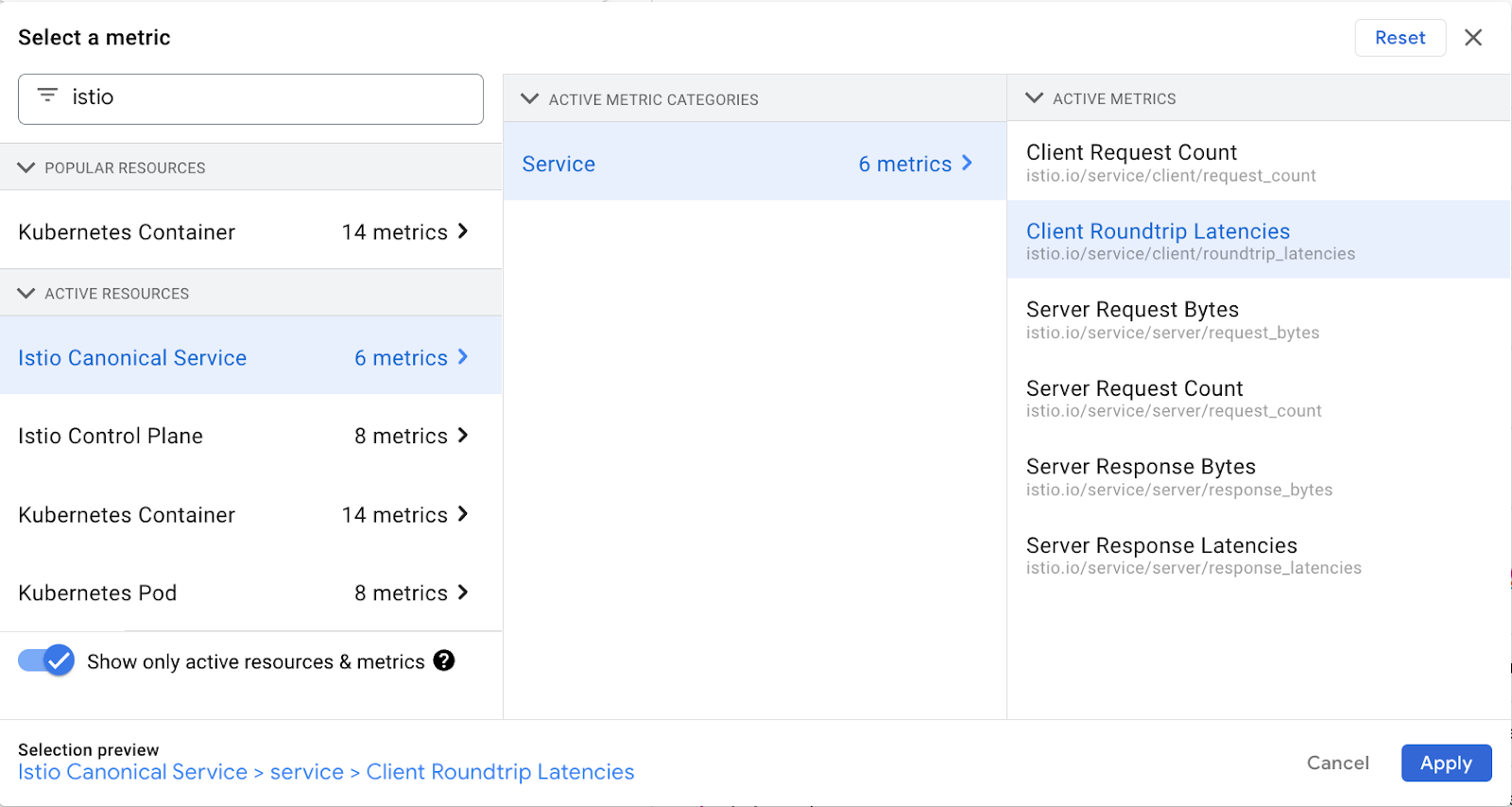This screenshot has height=807, width=1512.
Task: Collapse the Active Metric Categories section
Action: coord(530,98)
